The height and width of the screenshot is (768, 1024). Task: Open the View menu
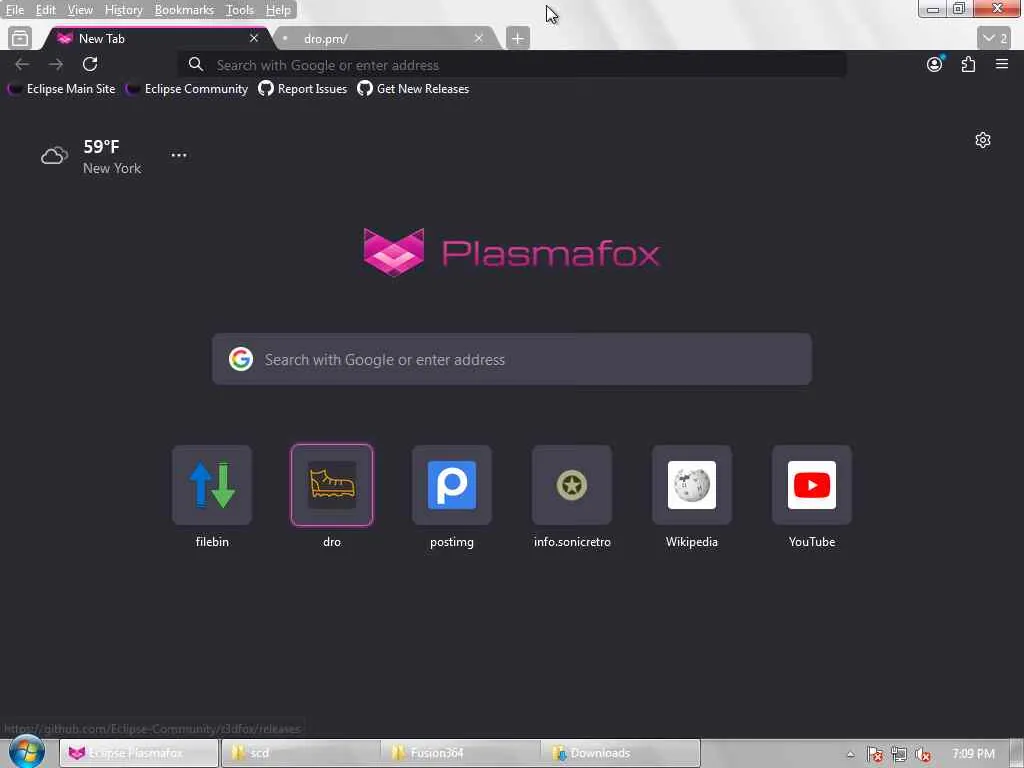80,10
